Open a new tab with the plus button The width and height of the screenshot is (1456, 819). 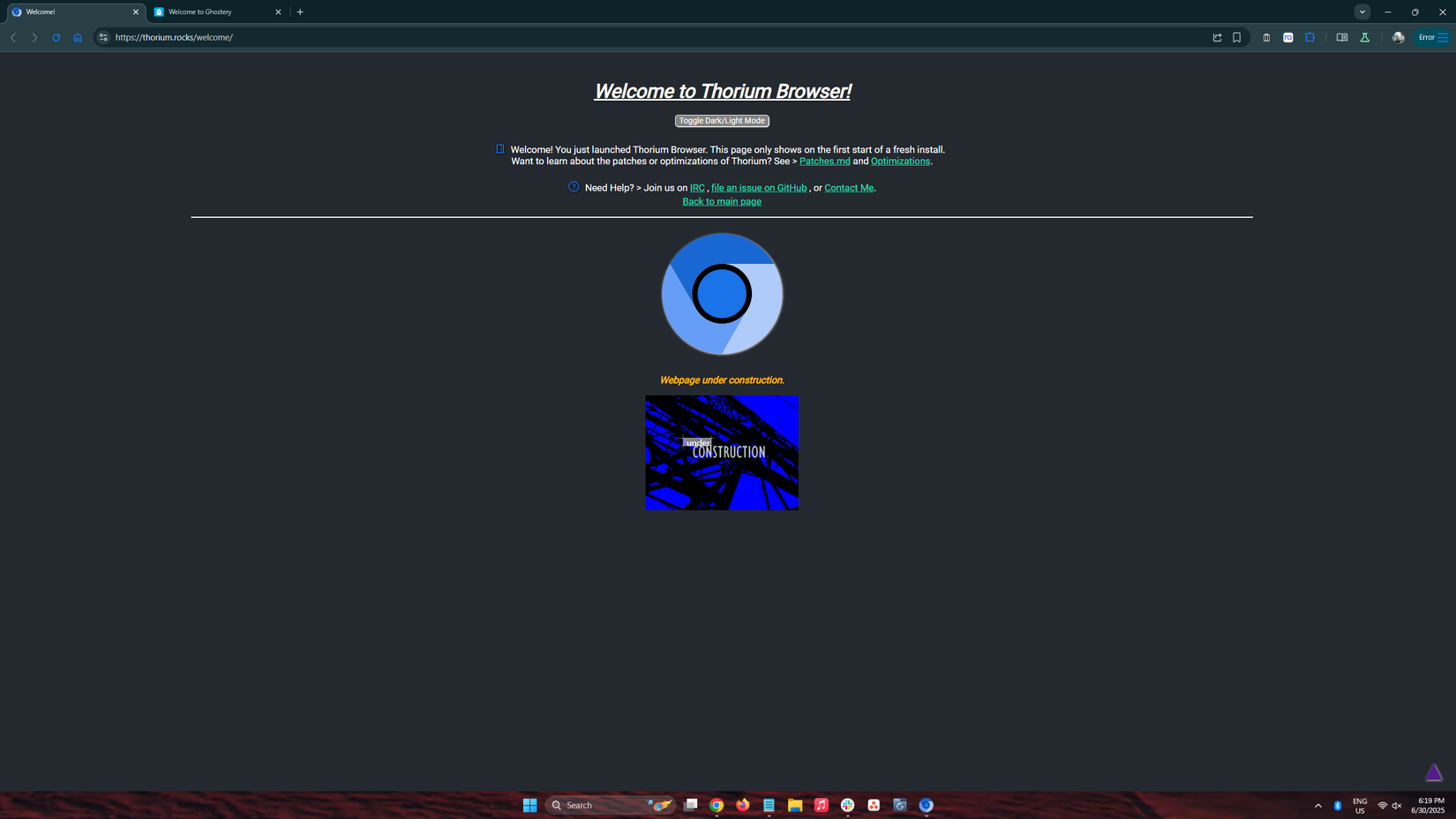point(300,11)
